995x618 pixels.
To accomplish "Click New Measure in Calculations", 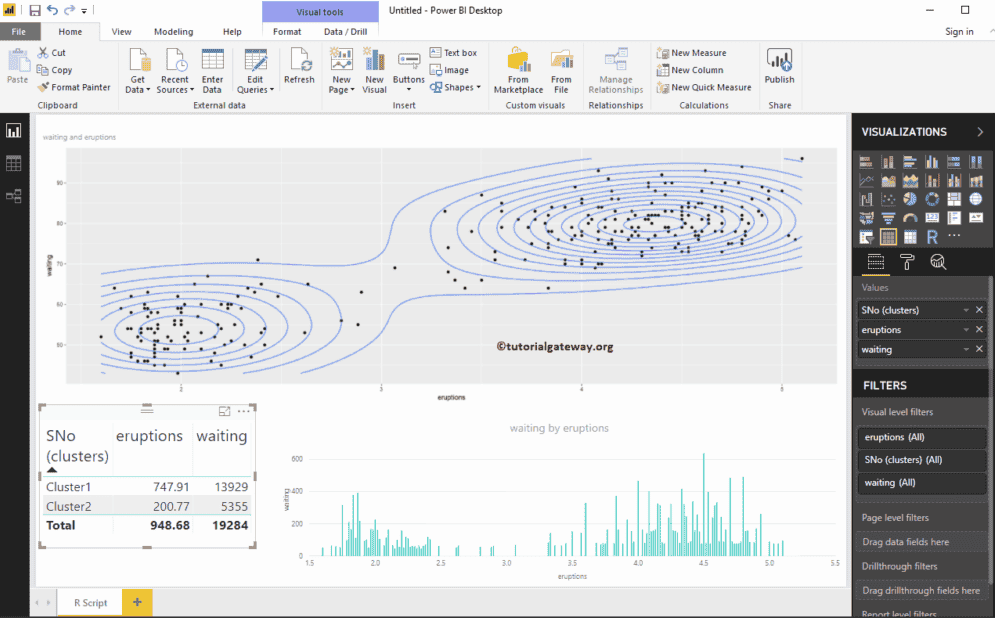I will coord(691,53).
